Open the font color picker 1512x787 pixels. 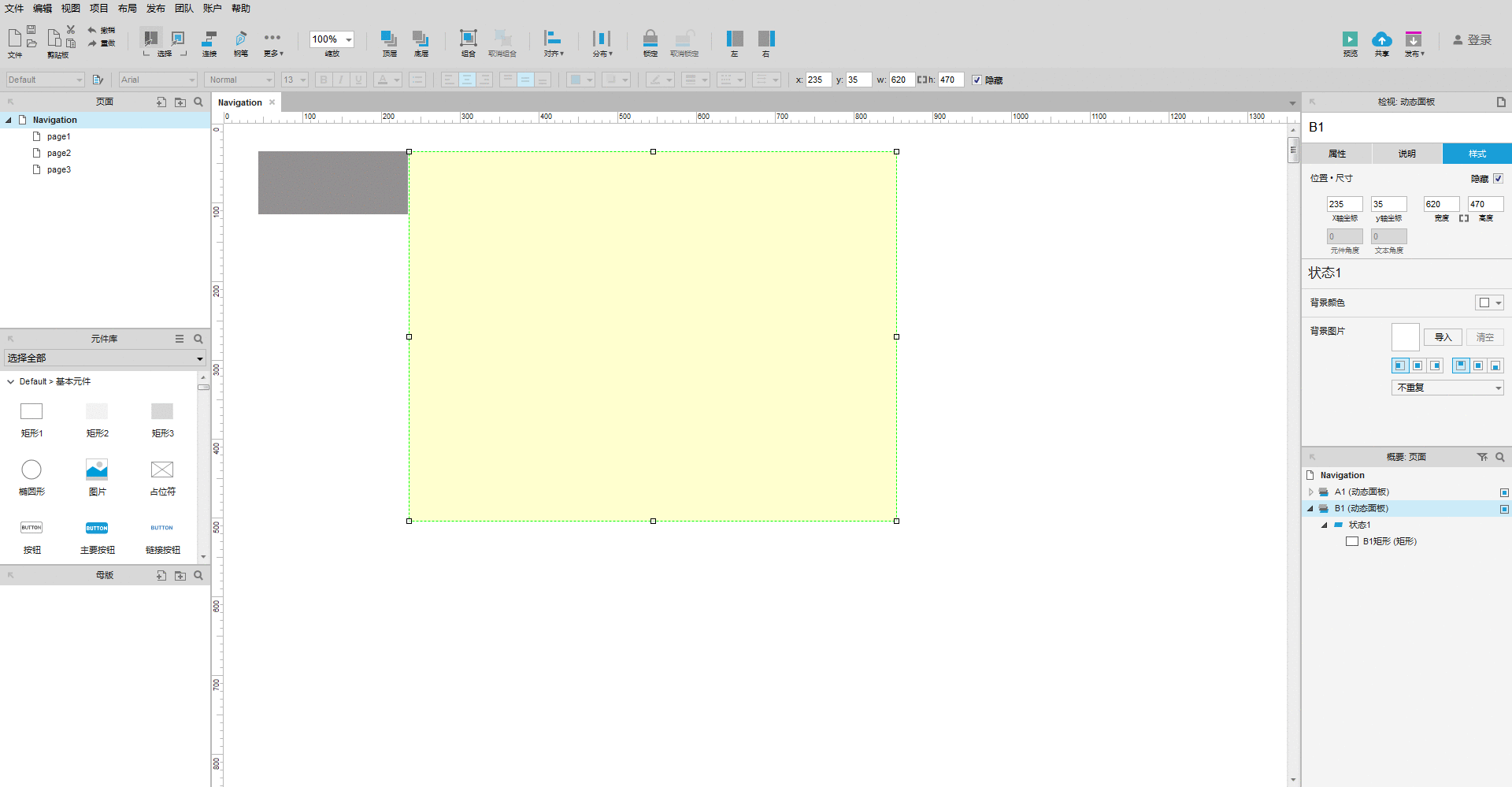point(387,80)
